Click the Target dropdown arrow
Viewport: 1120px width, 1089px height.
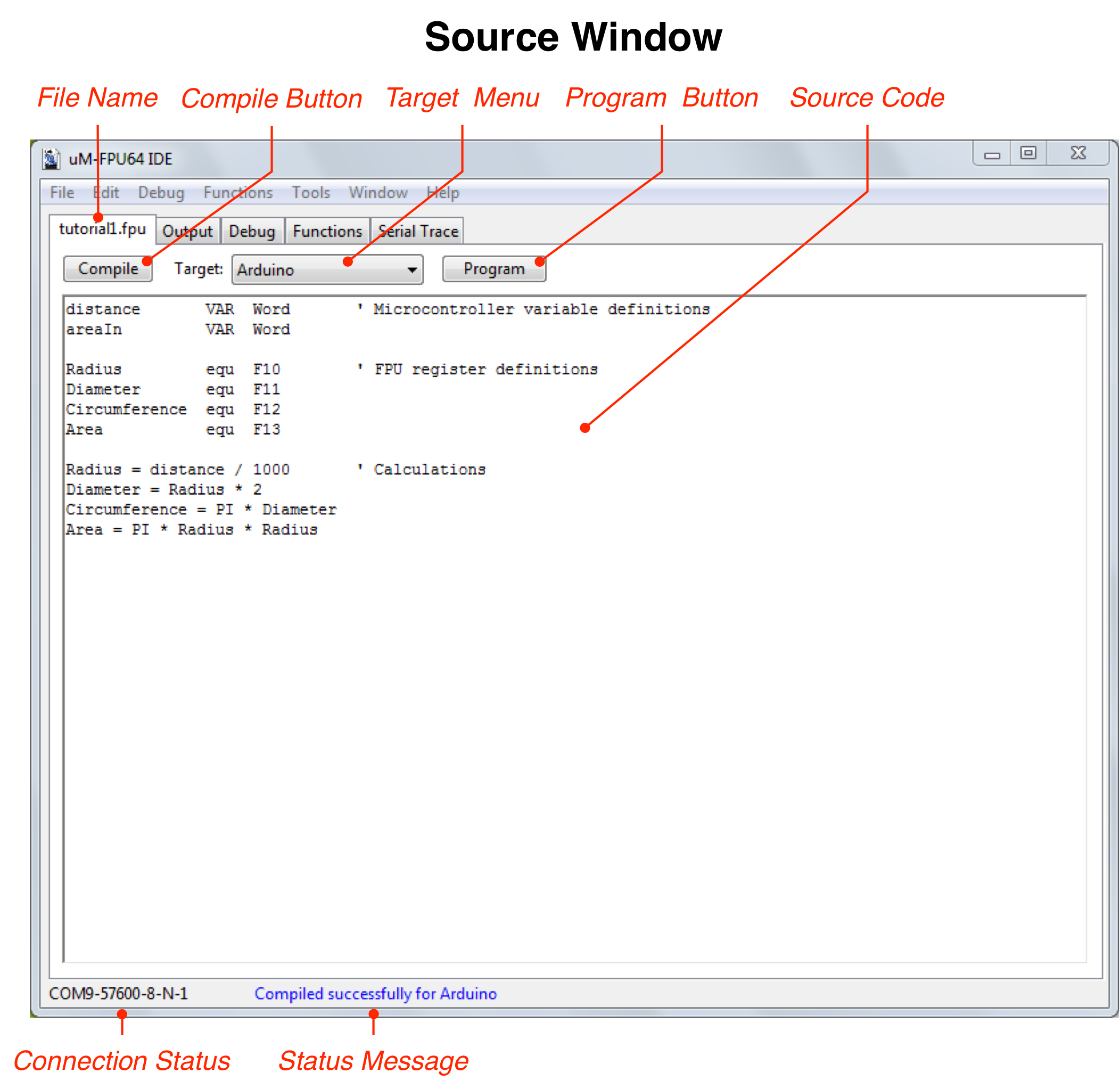pos(411,270)
